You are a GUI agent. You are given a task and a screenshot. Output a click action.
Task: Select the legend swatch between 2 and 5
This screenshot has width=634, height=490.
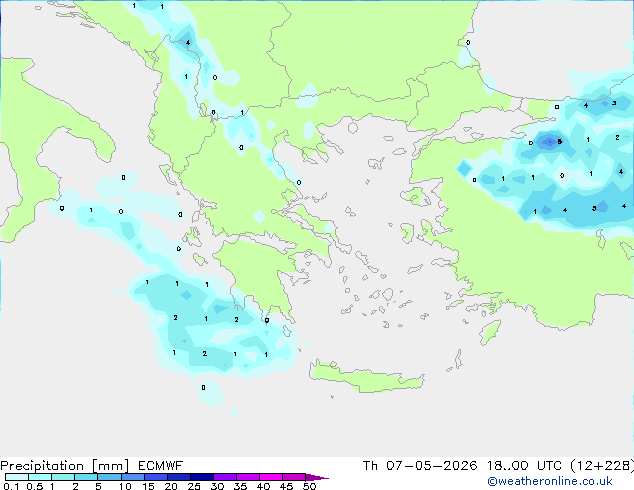(x=86, y=477)
